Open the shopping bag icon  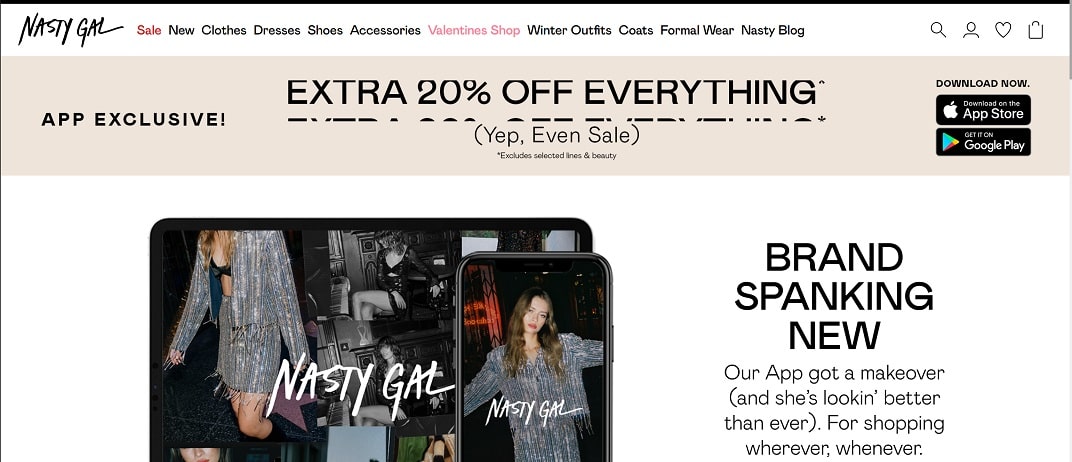coord(1036,30)
